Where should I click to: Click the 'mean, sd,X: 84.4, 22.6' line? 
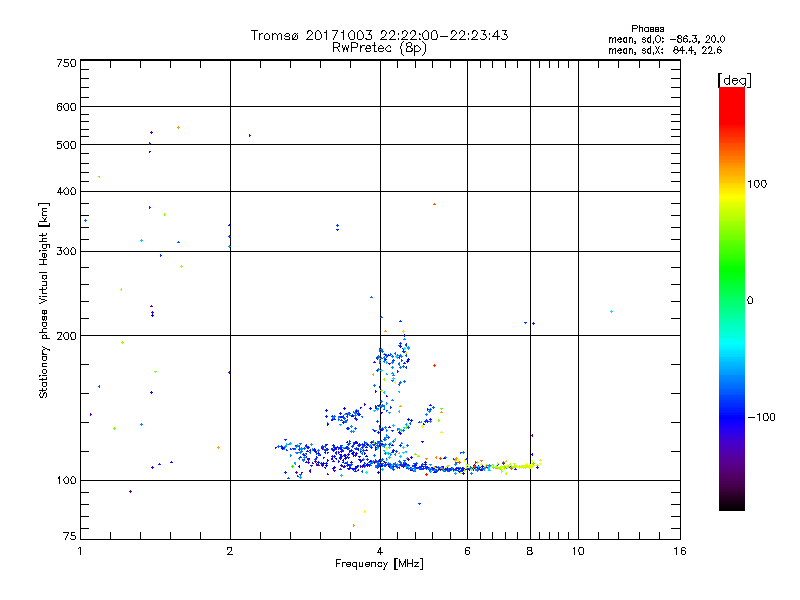point(665,50)
